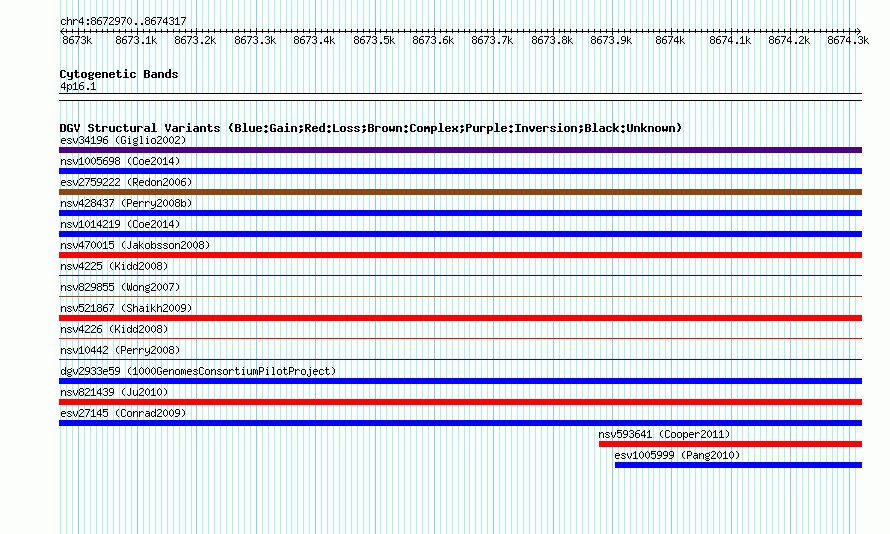Screen dimensions: 890x534
Task: Open nsv470015 (Jakobsson2008) label
Action: click(x=135, y=245)
